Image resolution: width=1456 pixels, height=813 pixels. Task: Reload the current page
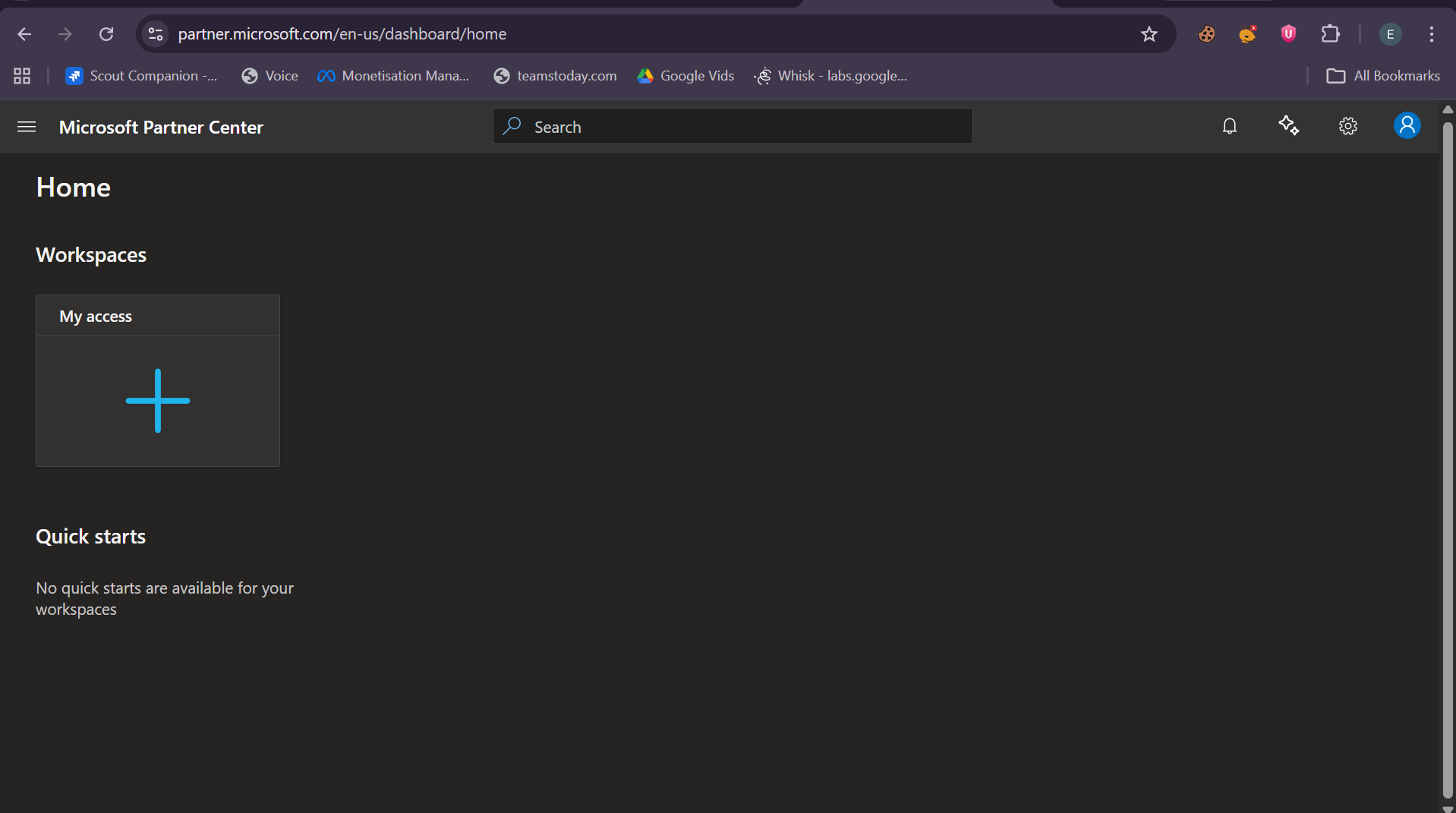pyautogui.click(x=106, y=34)
